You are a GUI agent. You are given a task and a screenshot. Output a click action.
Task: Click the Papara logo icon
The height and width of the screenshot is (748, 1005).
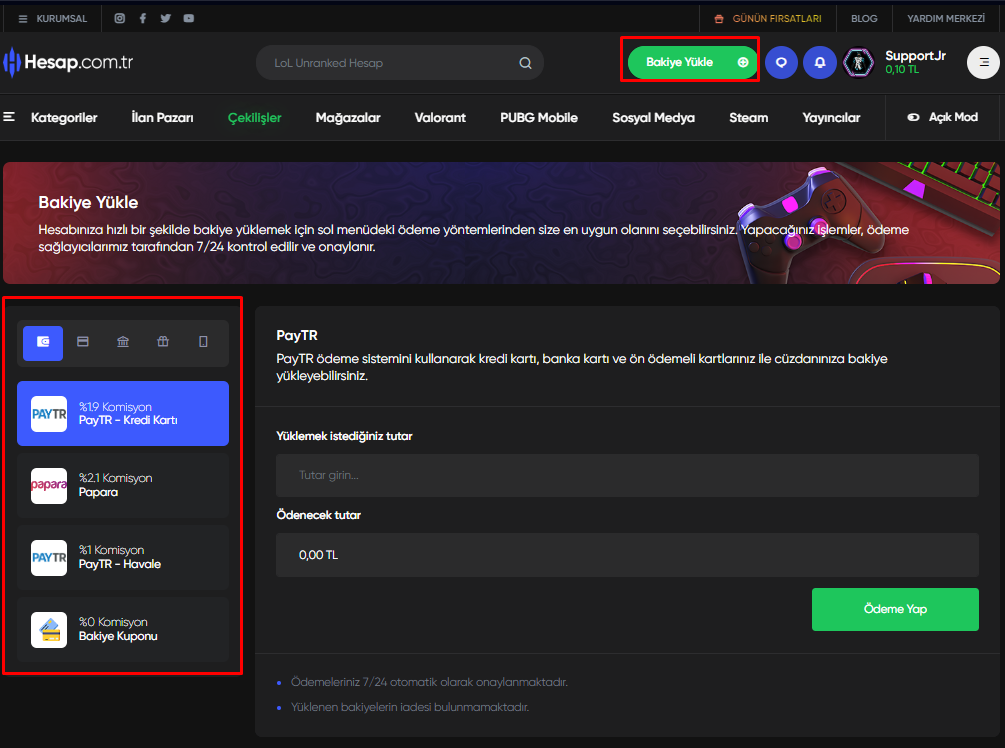pyautogui.click(x=49, y=485)
